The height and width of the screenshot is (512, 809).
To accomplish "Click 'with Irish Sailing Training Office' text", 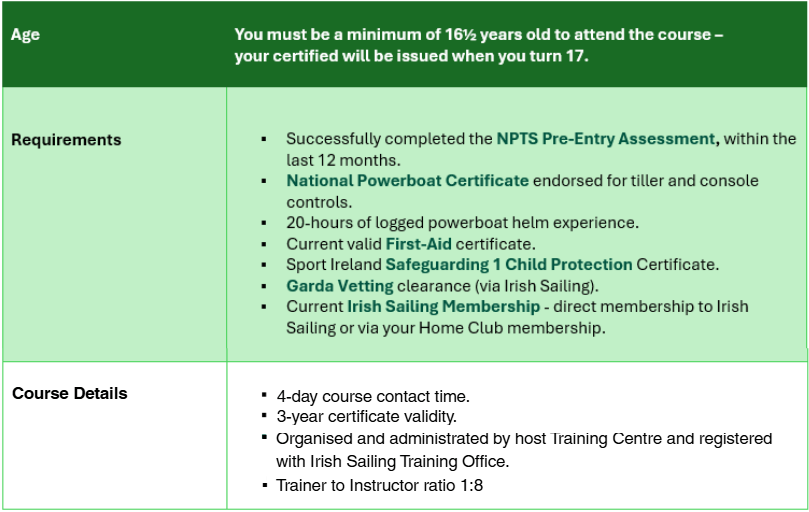I will pos(393,461).
